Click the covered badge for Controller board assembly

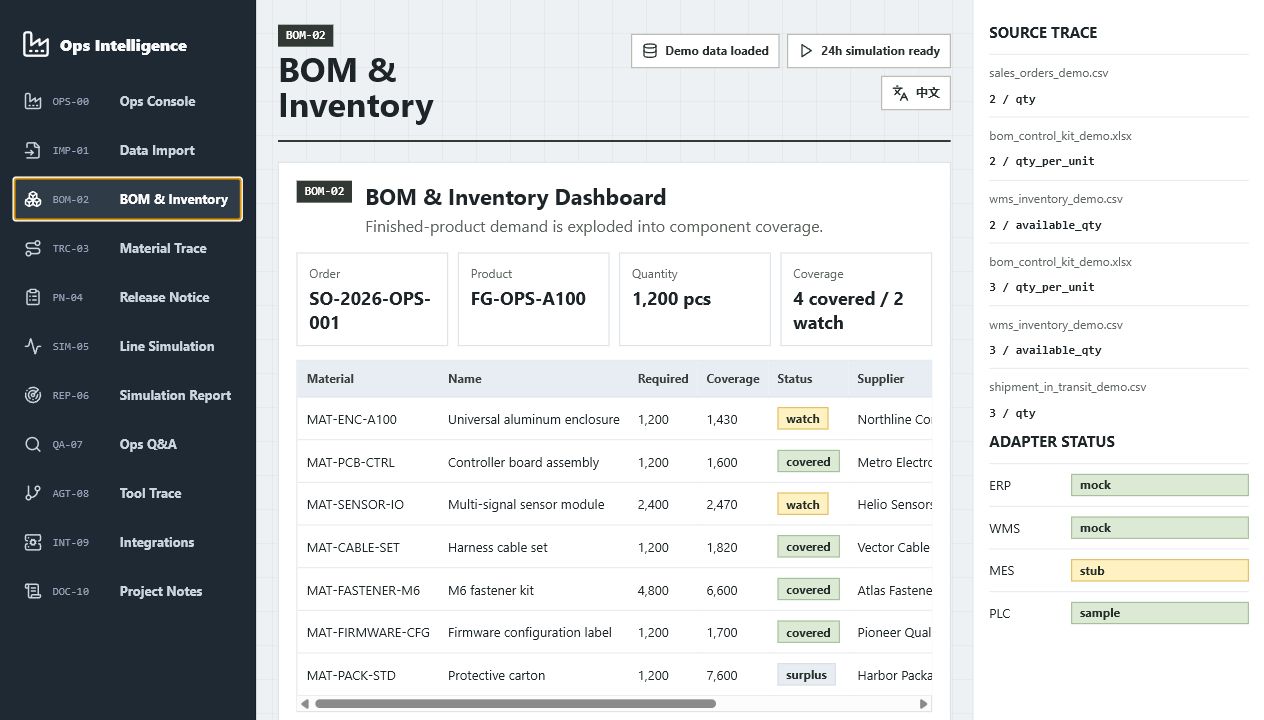coord(808,462)
